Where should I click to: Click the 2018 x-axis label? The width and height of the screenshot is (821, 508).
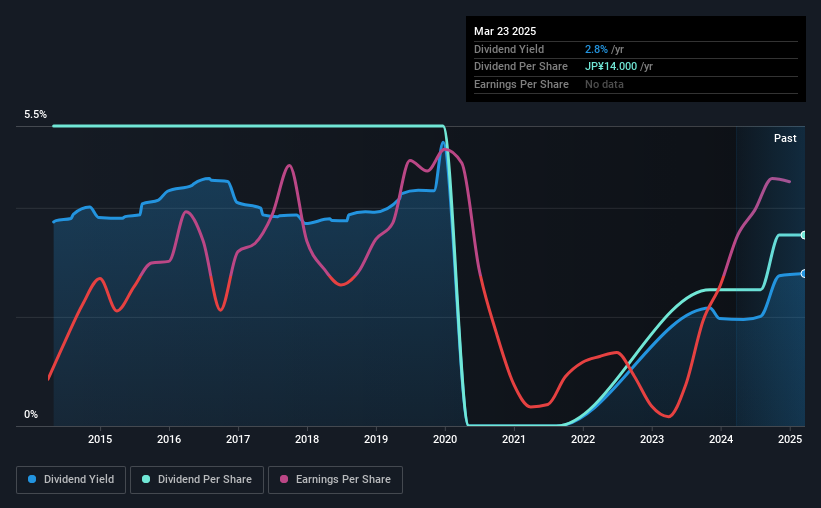pyautogui.click(x=307, y=439)
